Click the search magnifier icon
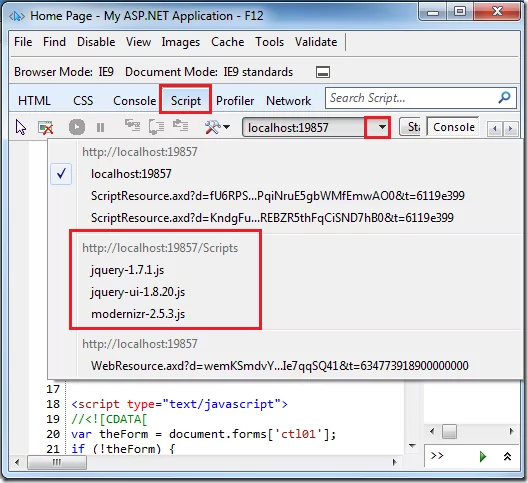 click(x=504, y=98)
